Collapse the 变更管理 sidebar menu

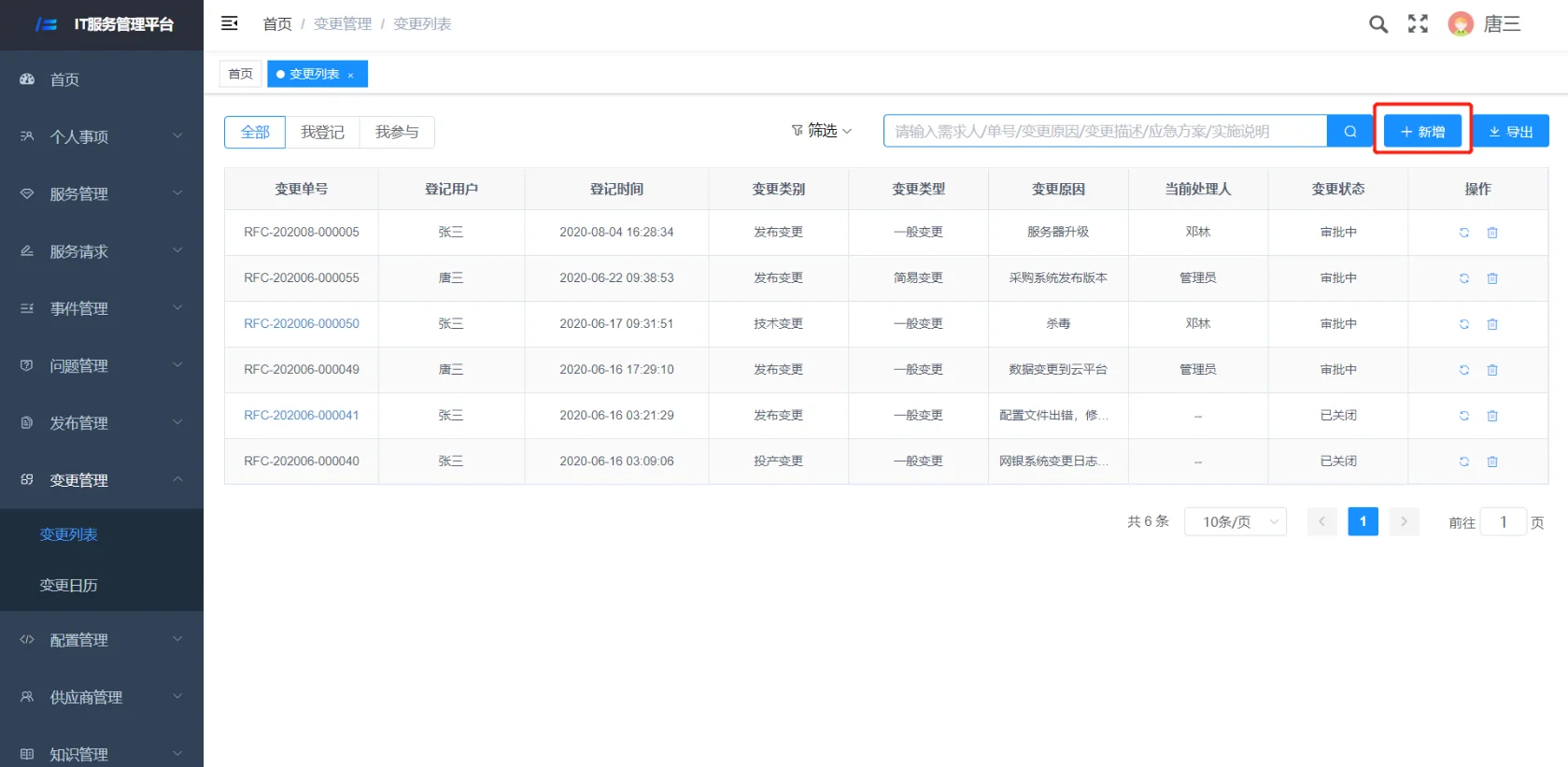click(x=102, y=480)
